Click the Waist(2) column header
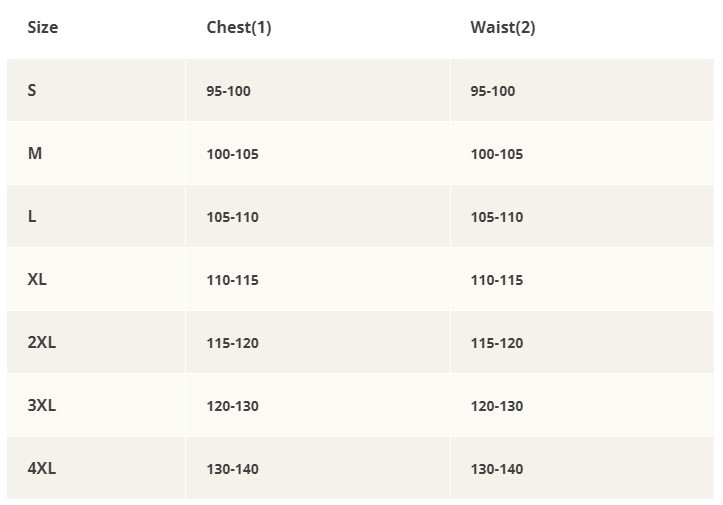The image size is (723, 505). 503,27
